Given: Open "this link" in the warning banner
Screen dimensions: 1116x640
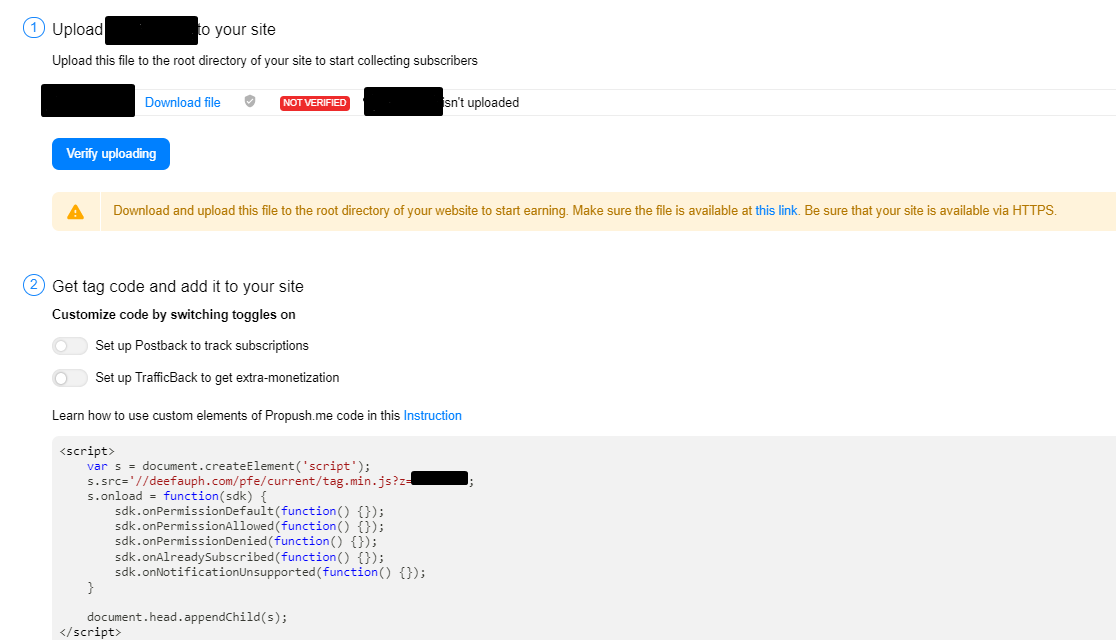Looking at the screenshot, I should click(776, 211).
